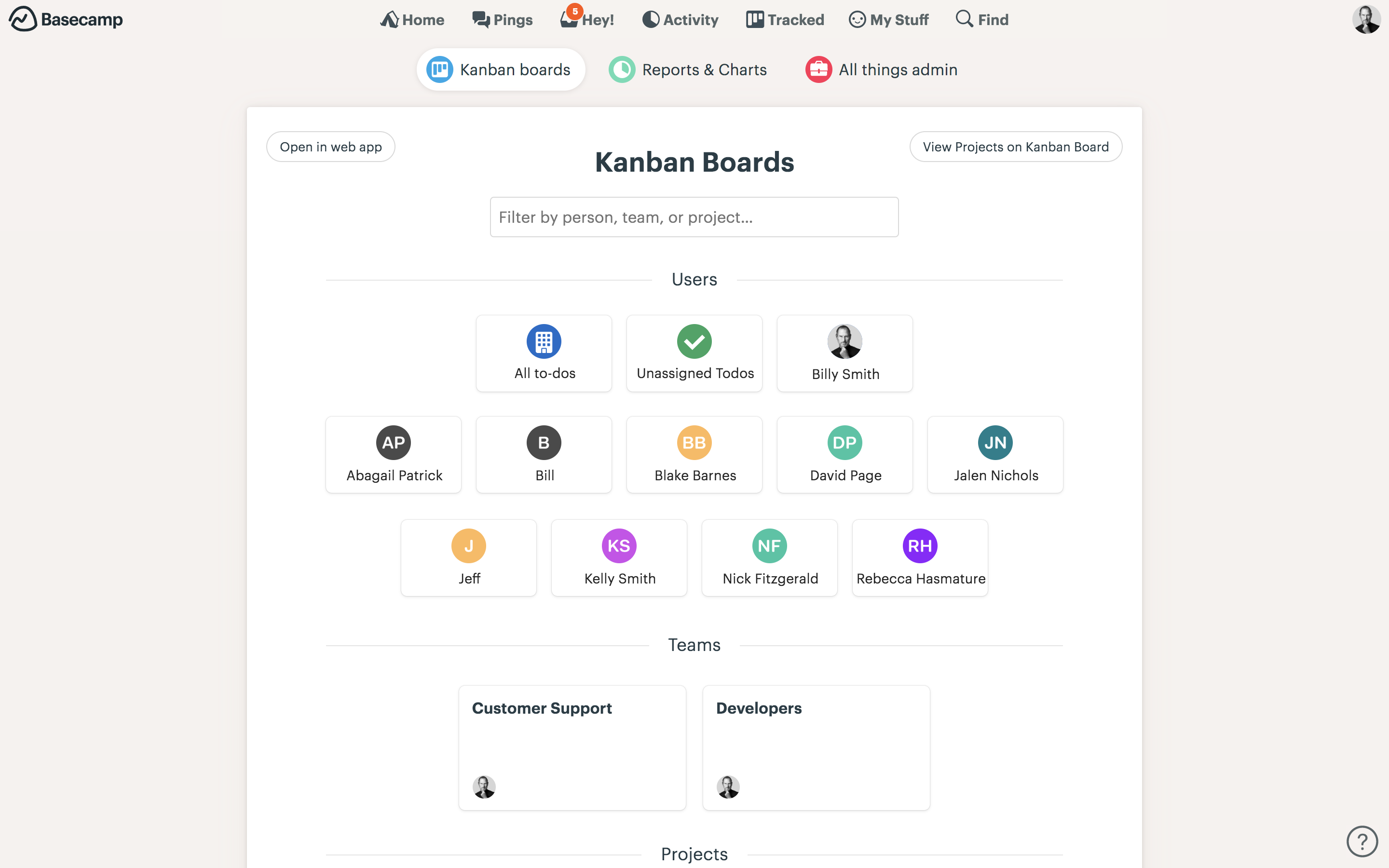The image size is (1389, 868).
Task: Open the Tracked menu item
Action: pyautogui.click(x=785, y=19)
